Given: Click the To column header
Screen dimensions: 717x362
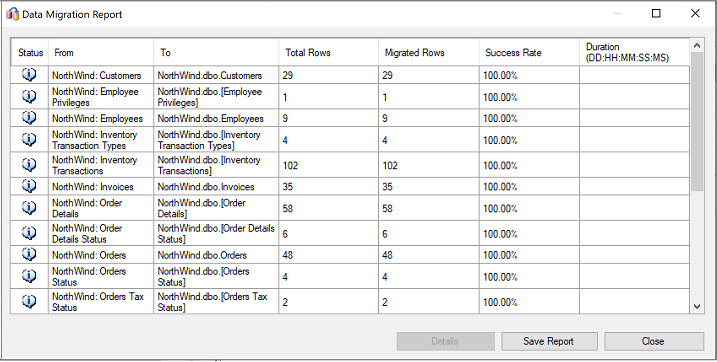Looking at the screenshot, I should pyautogui.click(x=216, y=53).
